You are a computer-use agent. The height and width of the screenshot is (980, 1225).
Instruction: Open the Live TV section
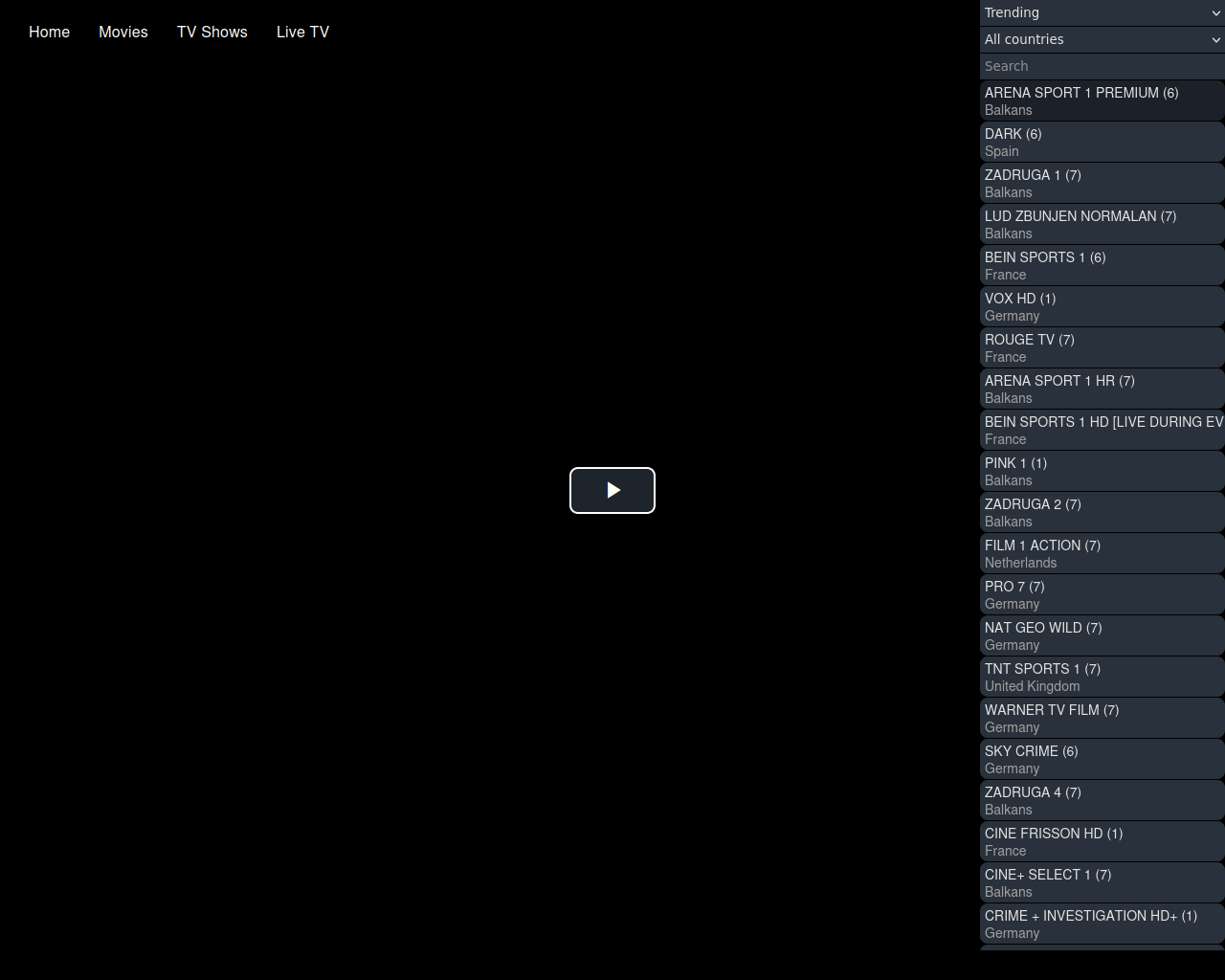click(x=302, y=32)
